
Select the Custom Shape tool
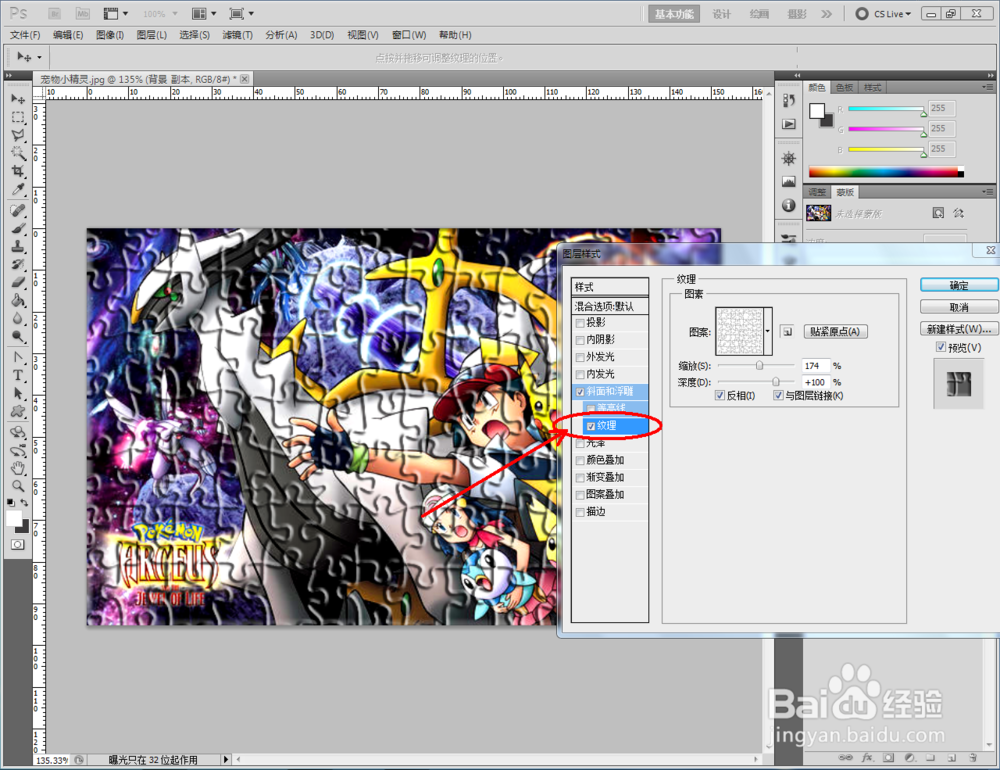pos(18,411)
